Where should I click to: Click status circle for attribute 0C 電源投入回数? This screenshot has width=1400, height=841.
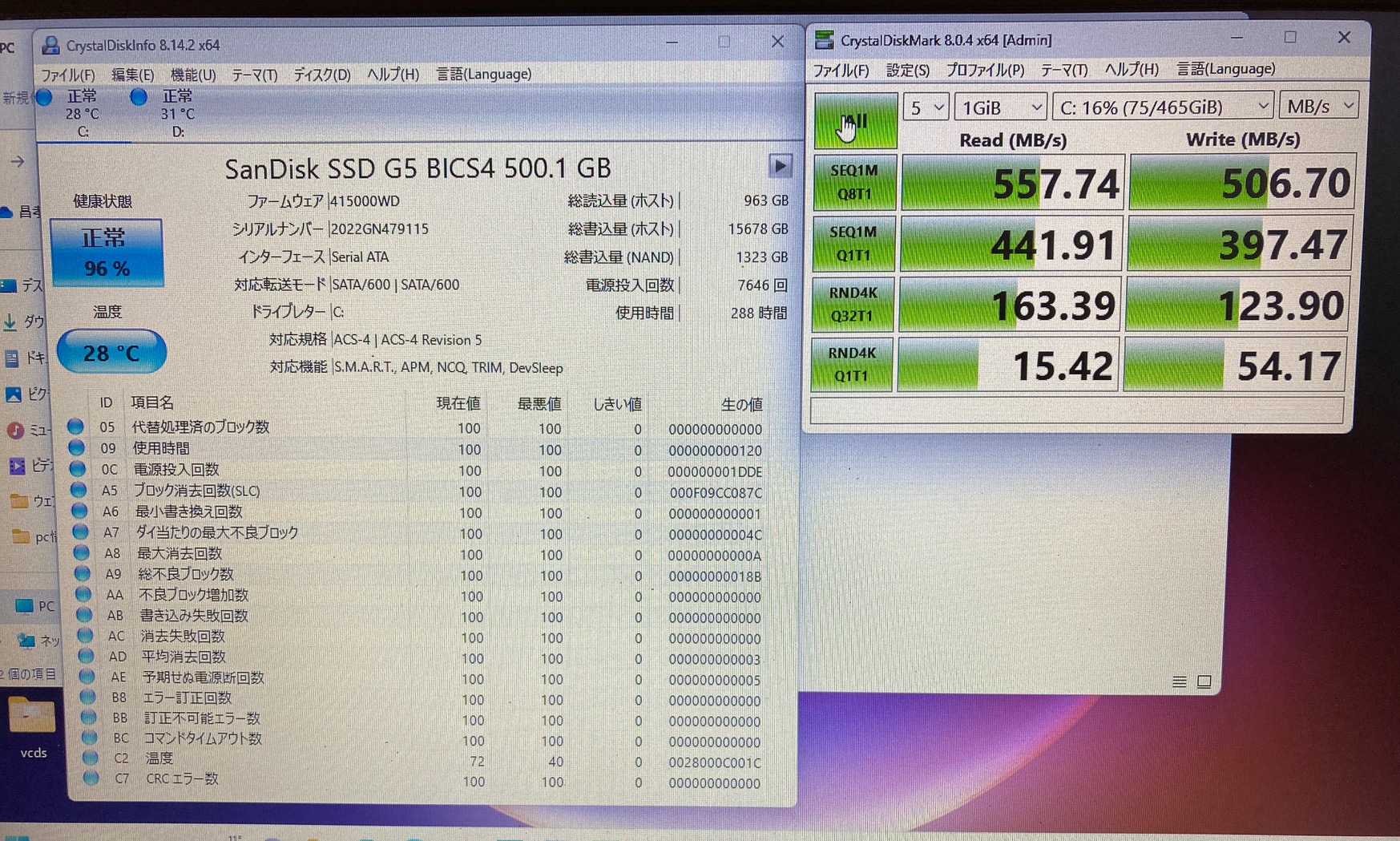[x=77, y=468]
